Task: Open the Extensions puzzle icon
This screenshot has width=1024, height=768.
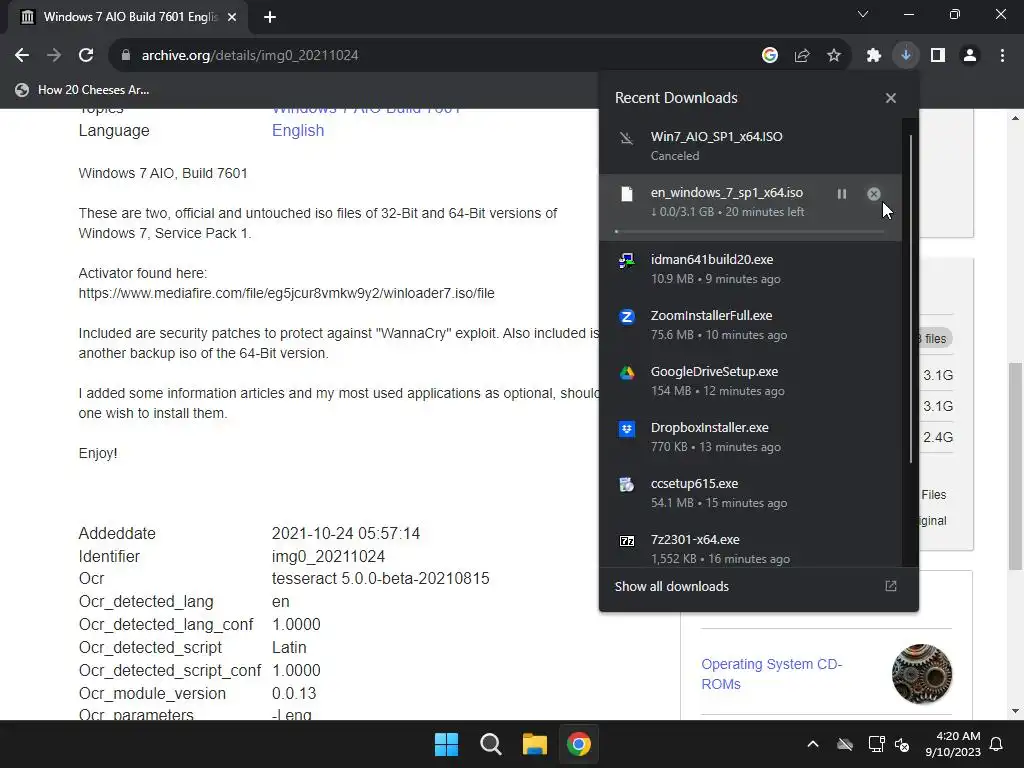Action: [874, 56]
